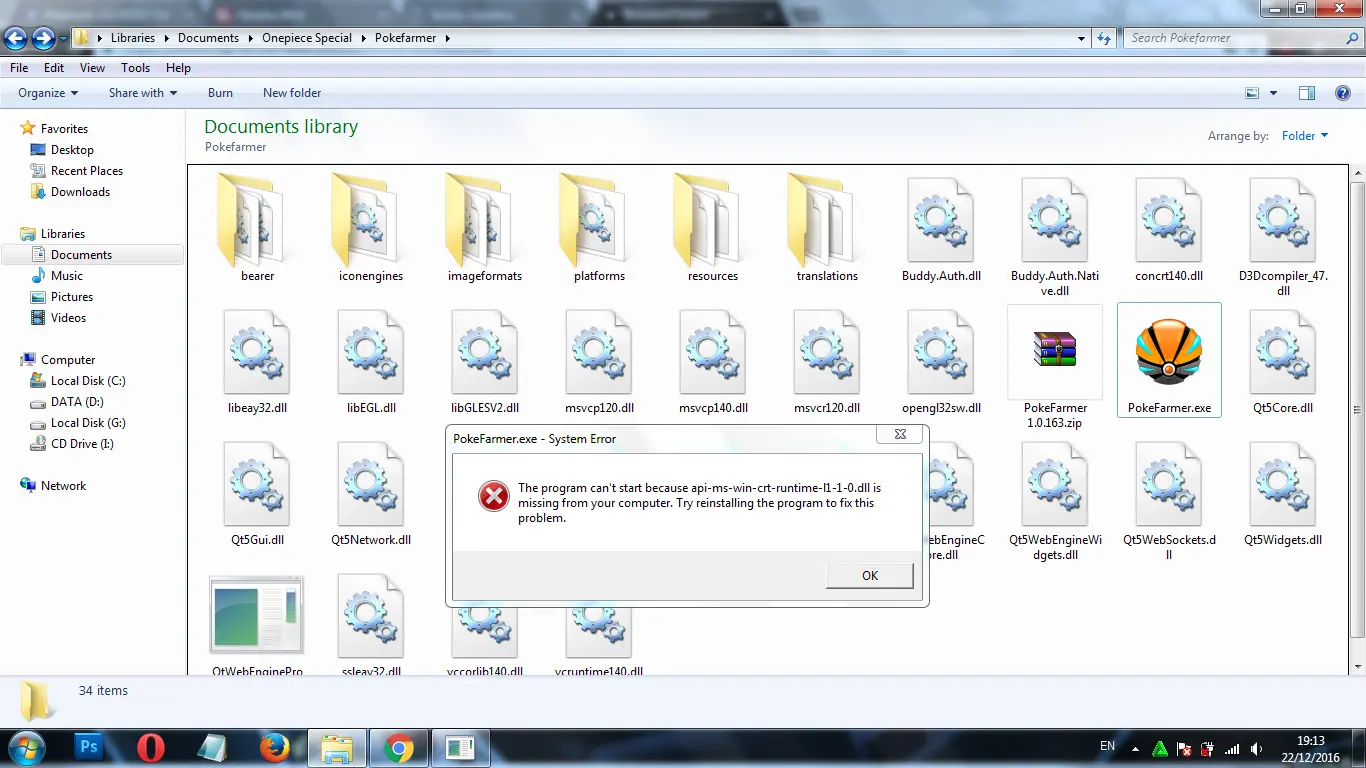Select the Qt5Network.dll file
The width and height of the screenshot is (1366, 768).
pos(371,494)
